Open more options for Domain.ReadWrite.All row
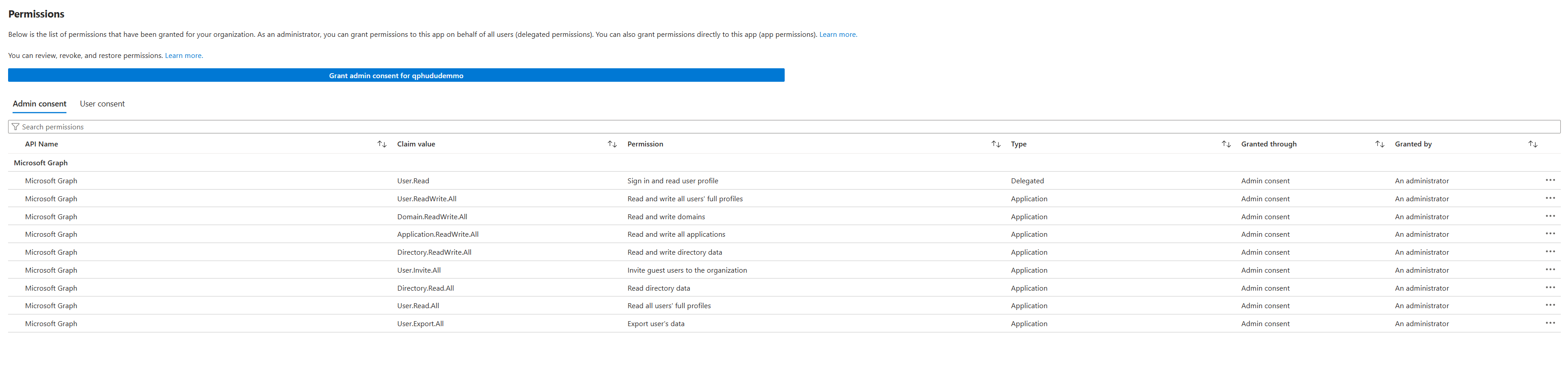Image resolution: width=1568 pixels, height=376 pixels. click(x=1550, y=217)
